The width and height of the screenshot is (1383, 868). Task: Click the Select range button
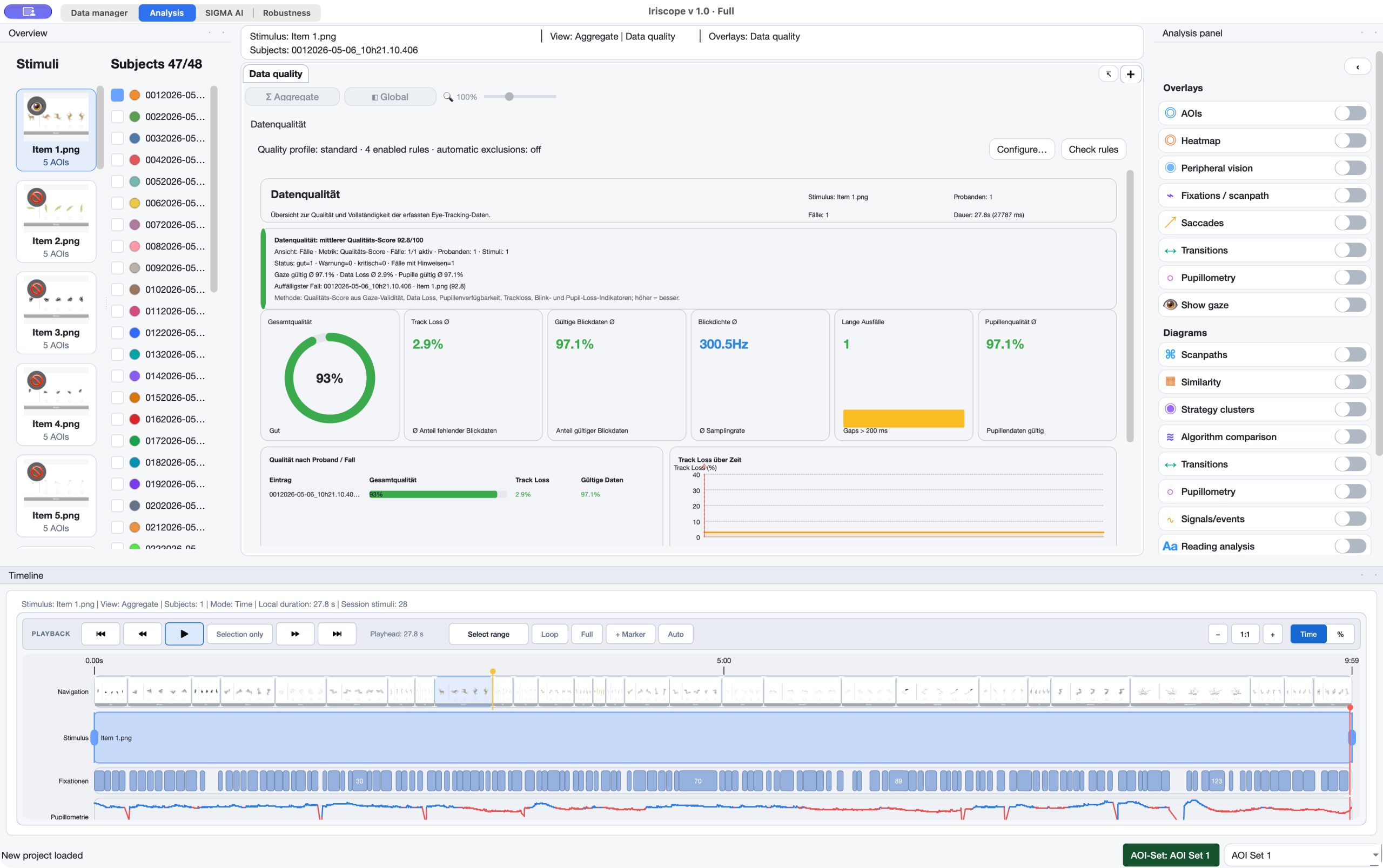pyautogui.click(x=488, y=634)
